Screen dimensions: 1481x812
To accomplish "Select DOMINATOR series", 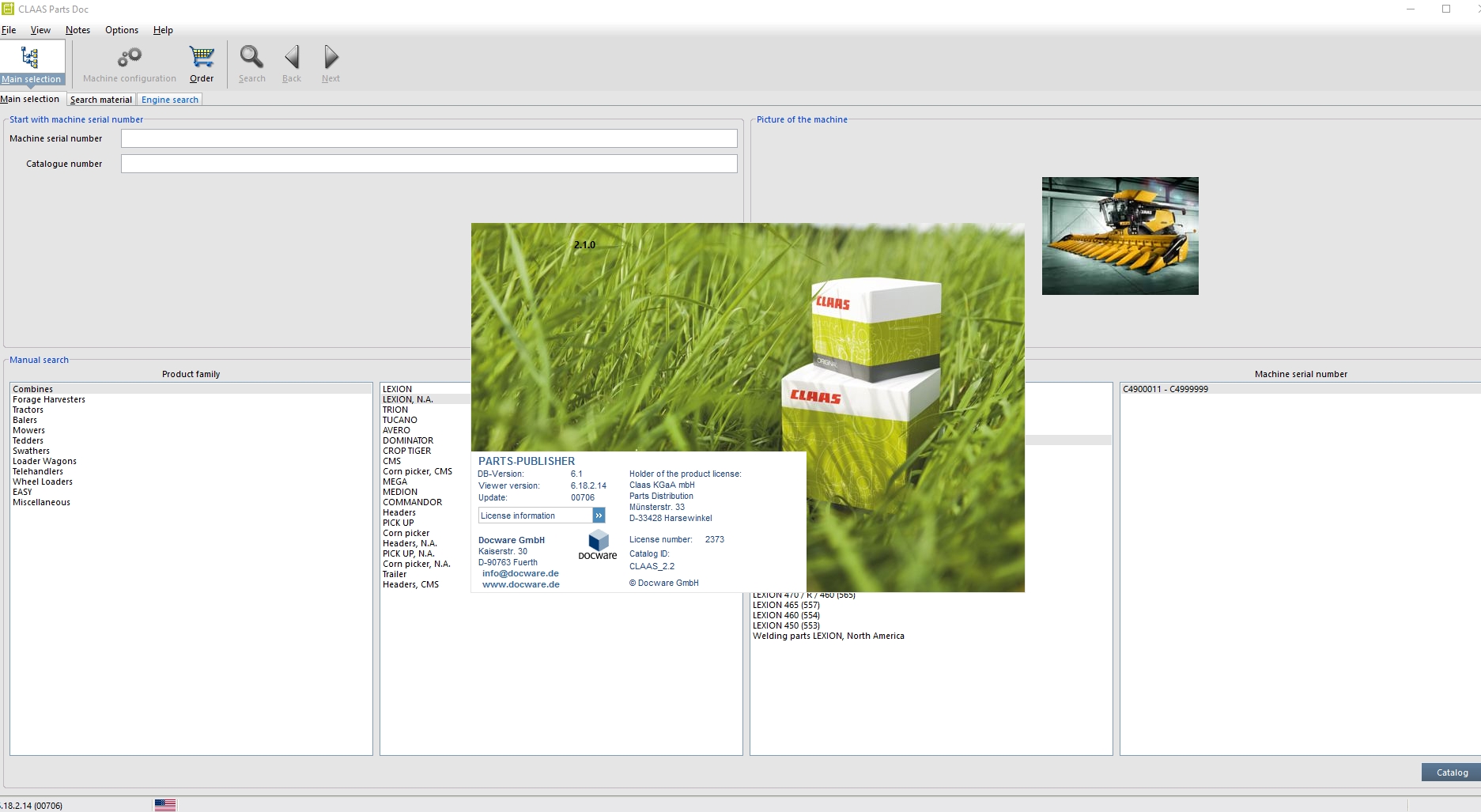I will [x=426, y=440].
